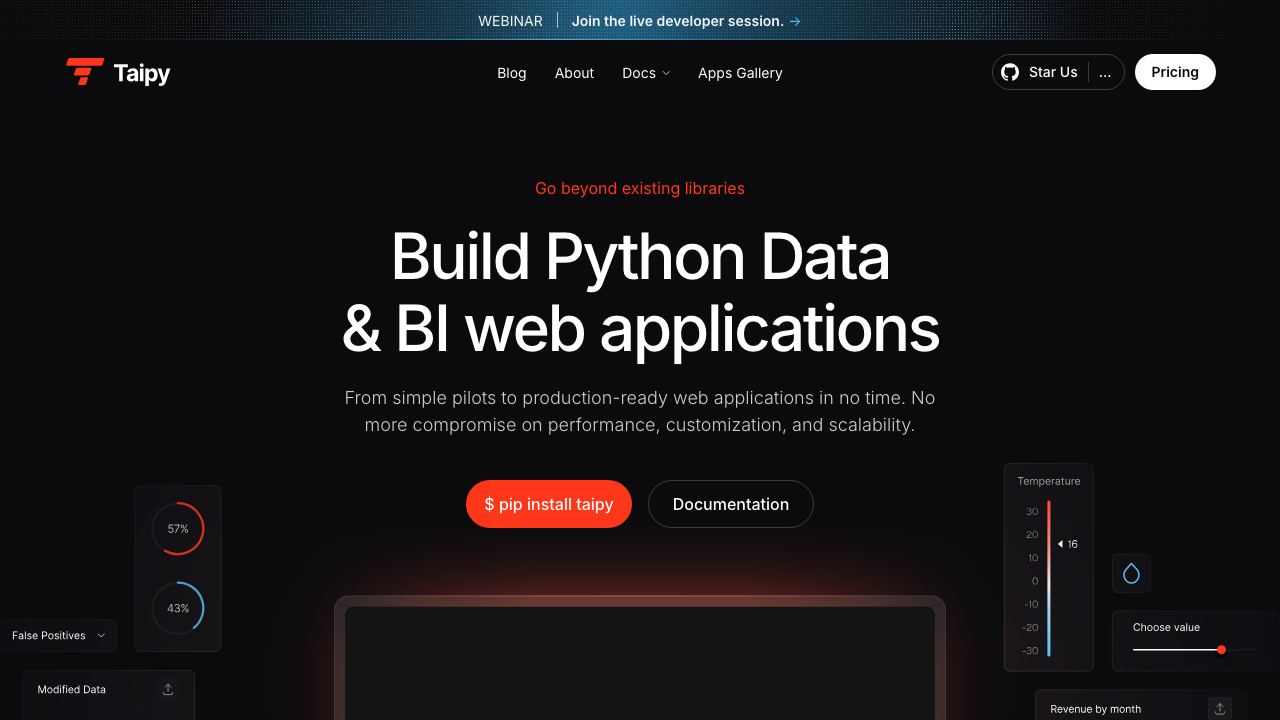Click the Temperature gauge bar
1280x720 pixels.
[1049, 578]
